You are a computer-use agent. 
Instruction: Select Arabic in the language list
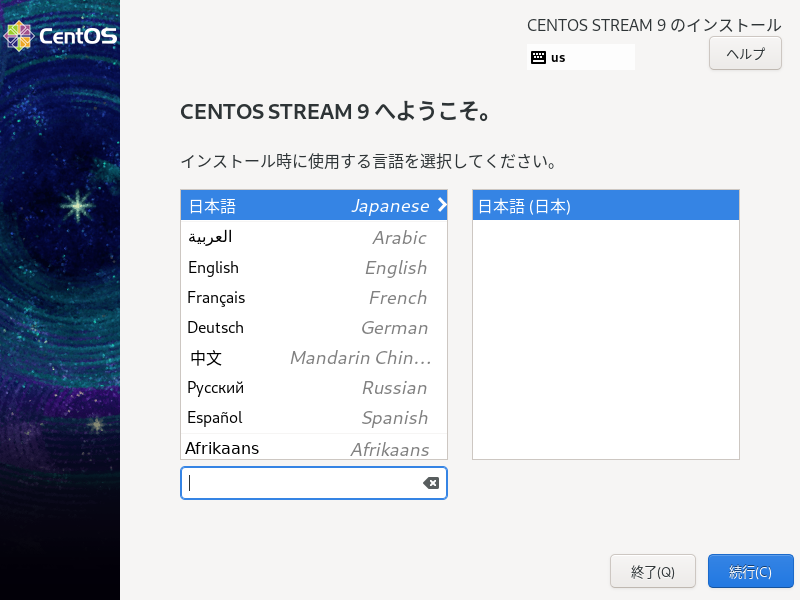click(x=314, y=237)
